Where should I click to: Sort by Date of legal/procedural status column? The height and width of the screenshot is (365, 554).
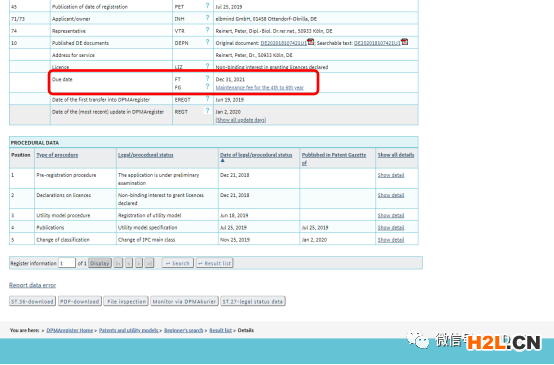coord(256,155)
